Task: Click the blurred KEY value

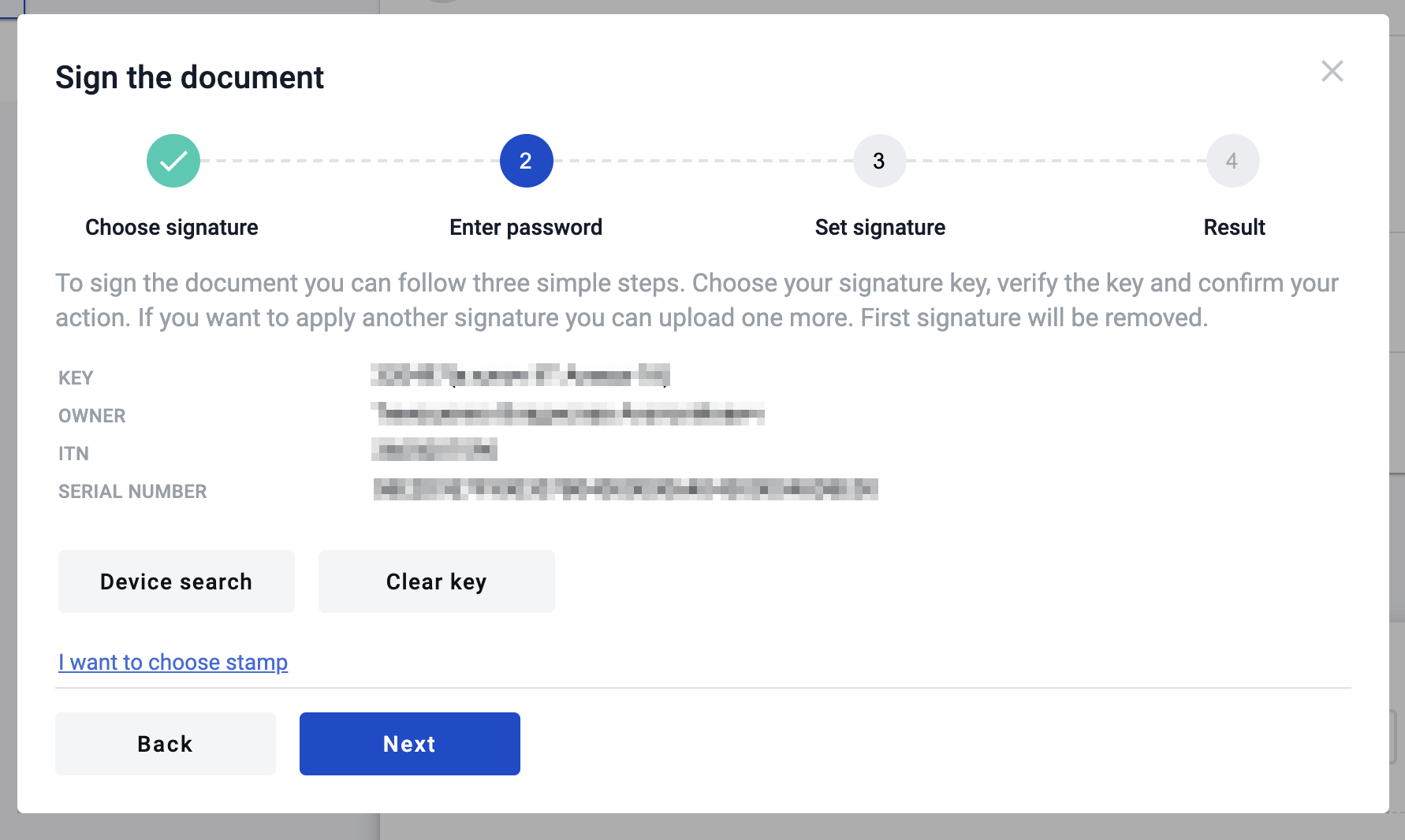Action: coord(520,375)
